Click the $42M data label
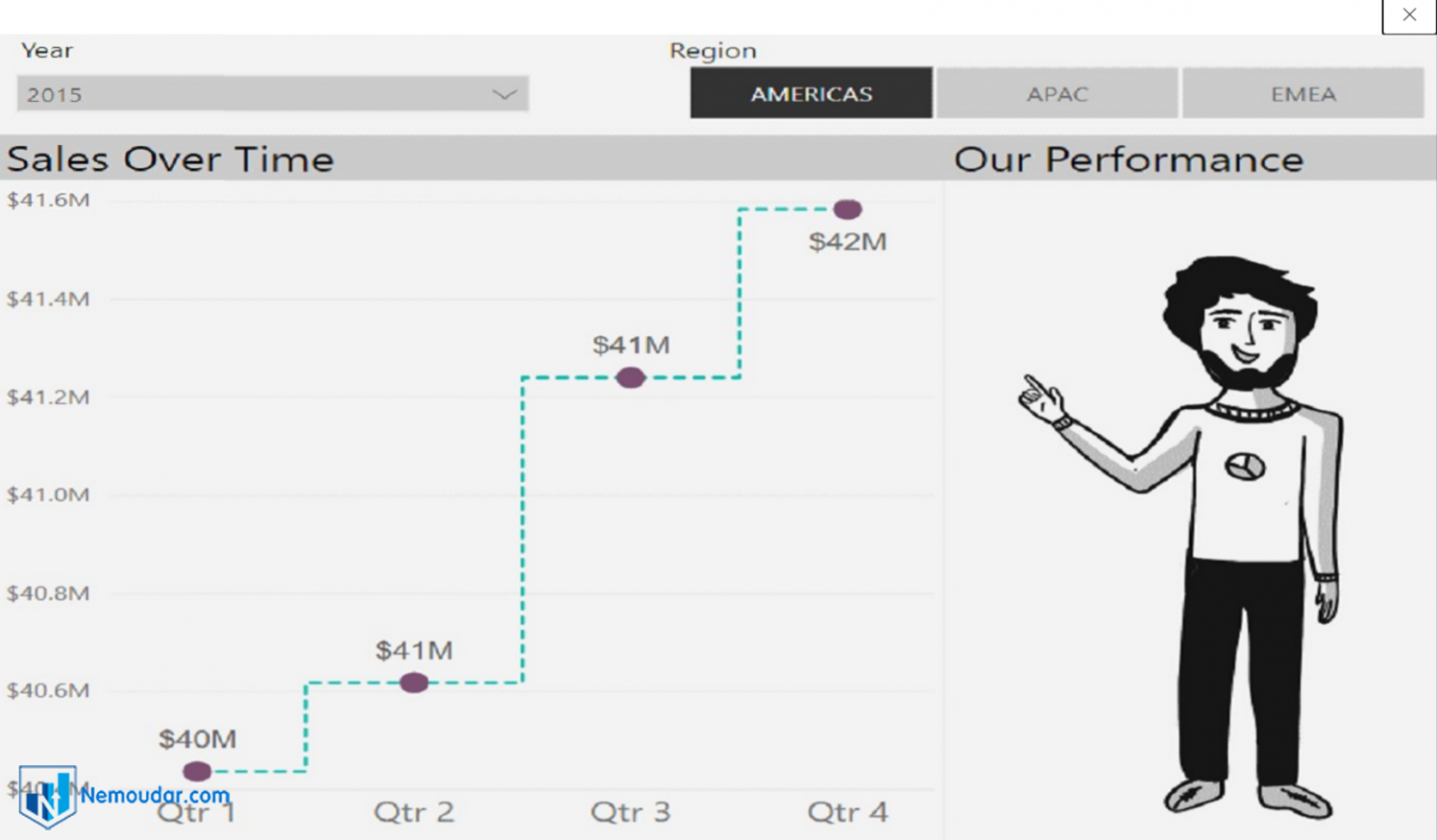1437x840 pixels. pos(848,242)
